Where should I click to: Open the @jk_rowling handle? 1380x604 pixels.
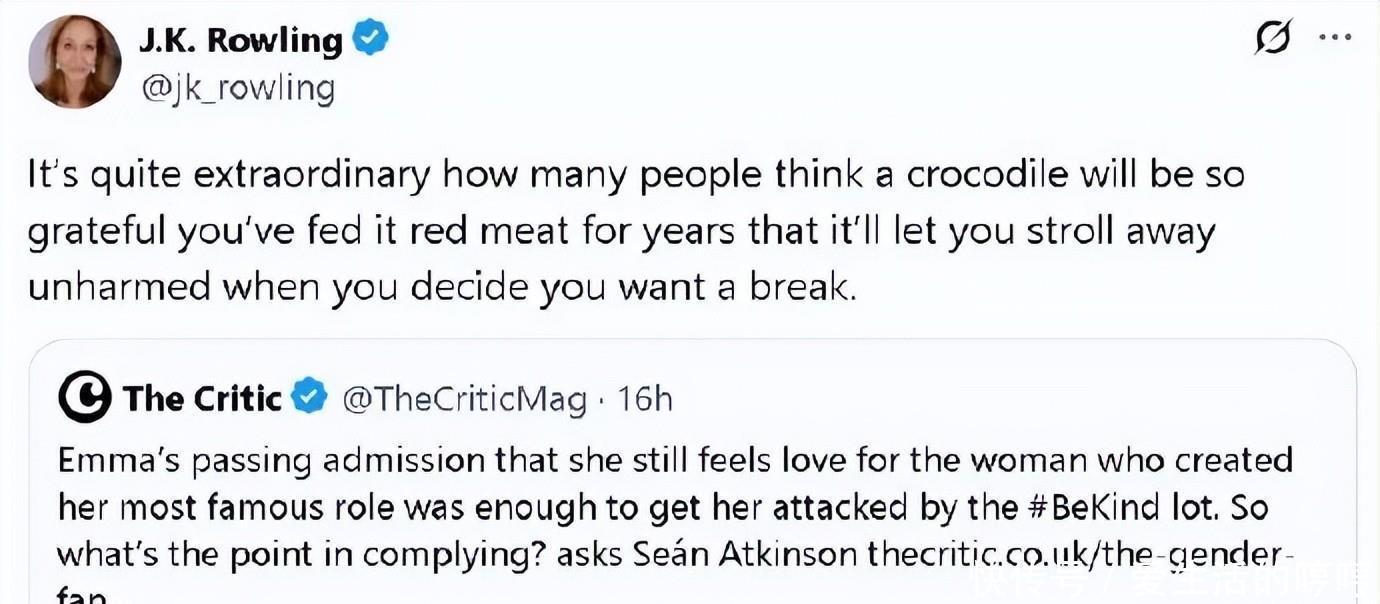tap(238, 88)
